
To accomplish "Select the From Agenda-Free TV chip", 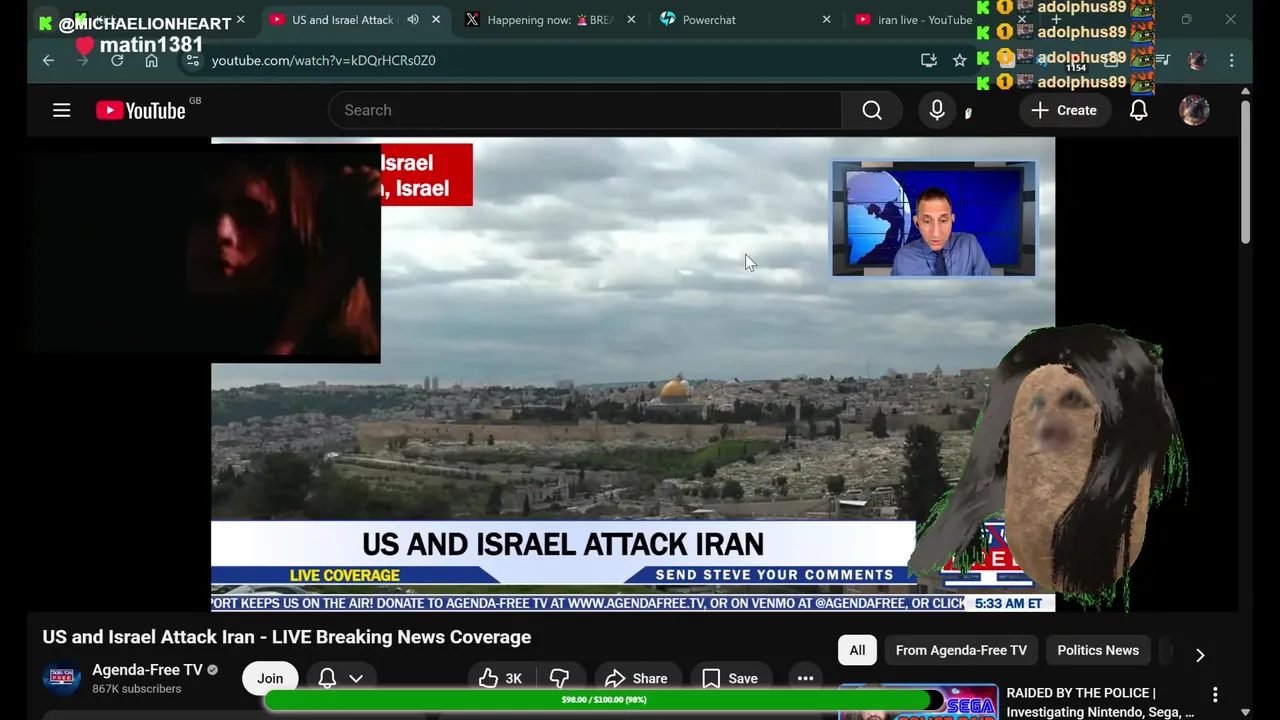I will coord(961,650).
